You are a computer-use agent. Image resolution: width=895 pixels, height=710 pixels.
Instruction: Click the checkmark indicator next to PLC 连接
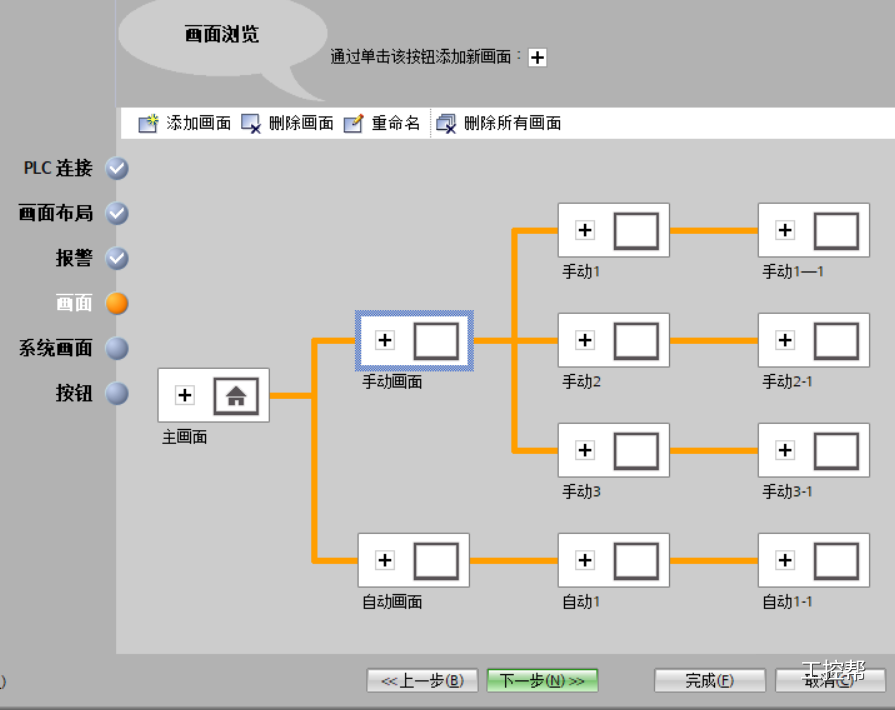point(117,168)
